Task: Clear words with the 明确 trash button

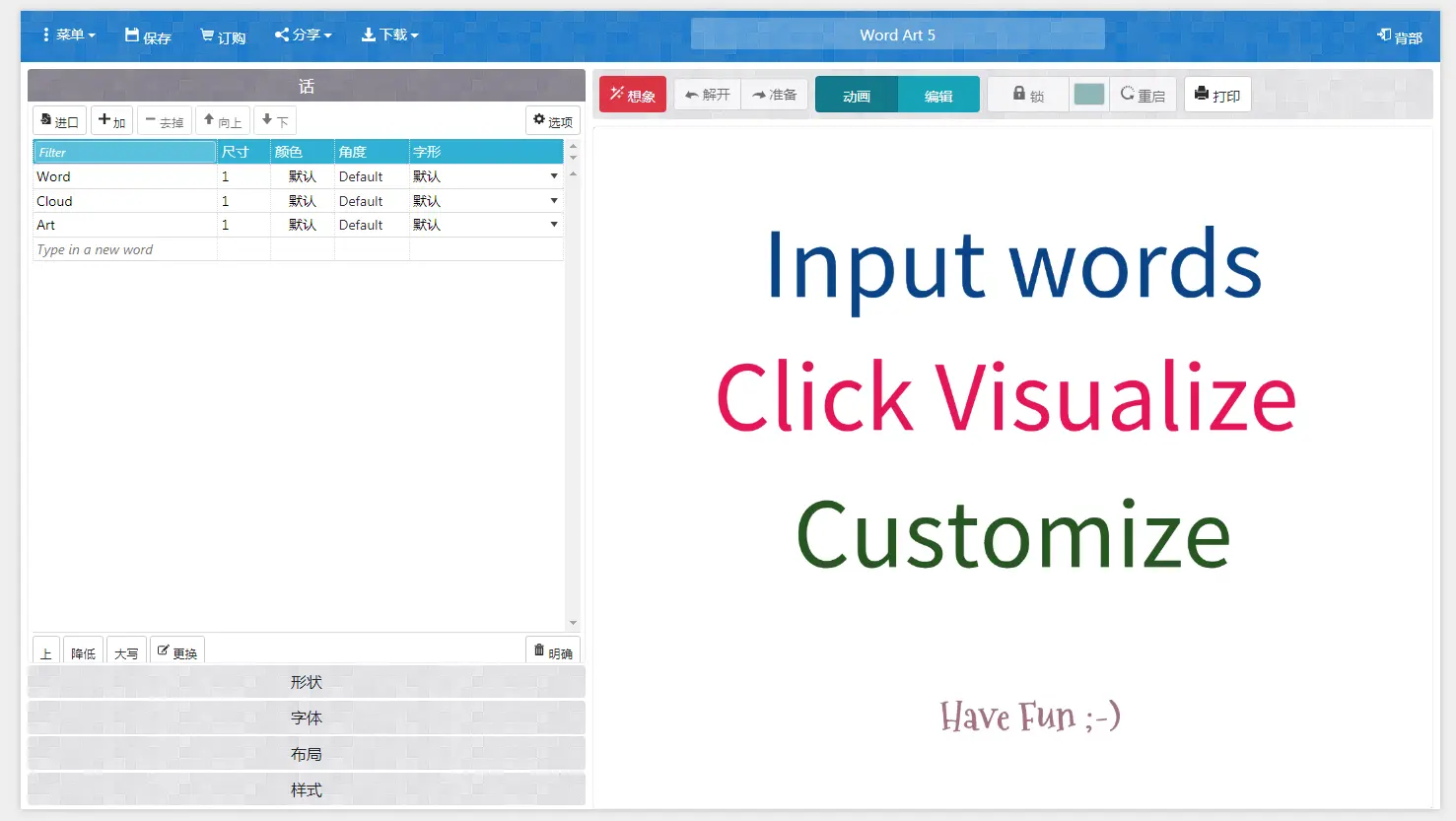Action: [x=553, y=652]
